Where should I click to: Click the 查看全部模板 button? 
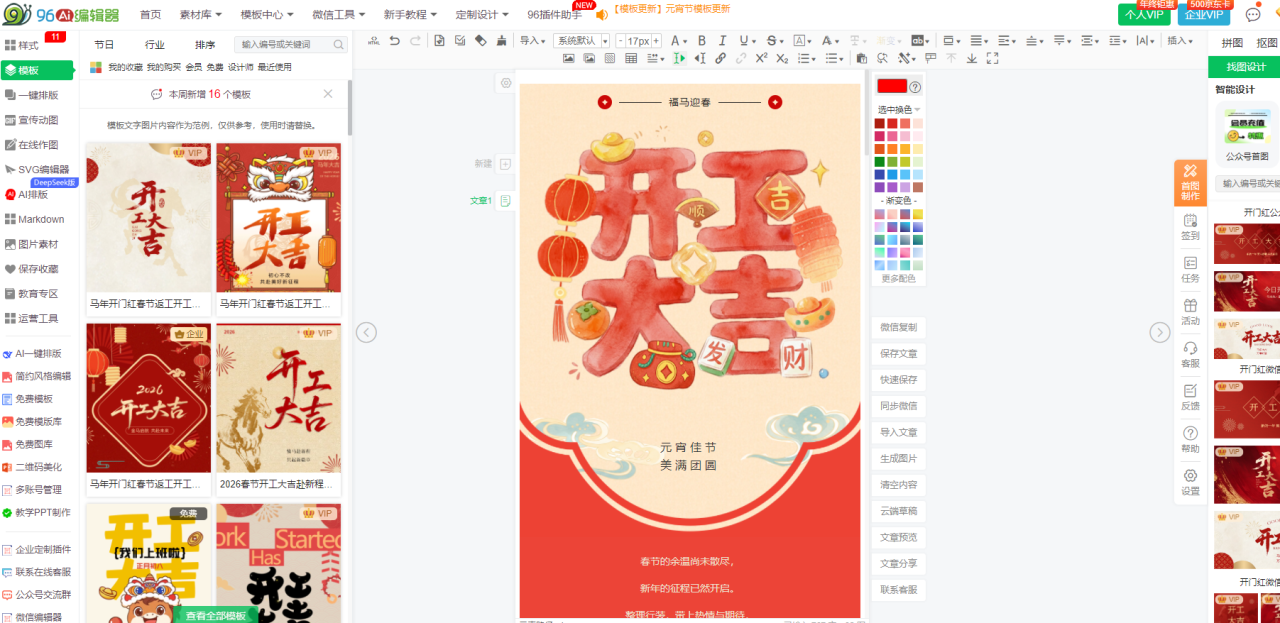215,615
